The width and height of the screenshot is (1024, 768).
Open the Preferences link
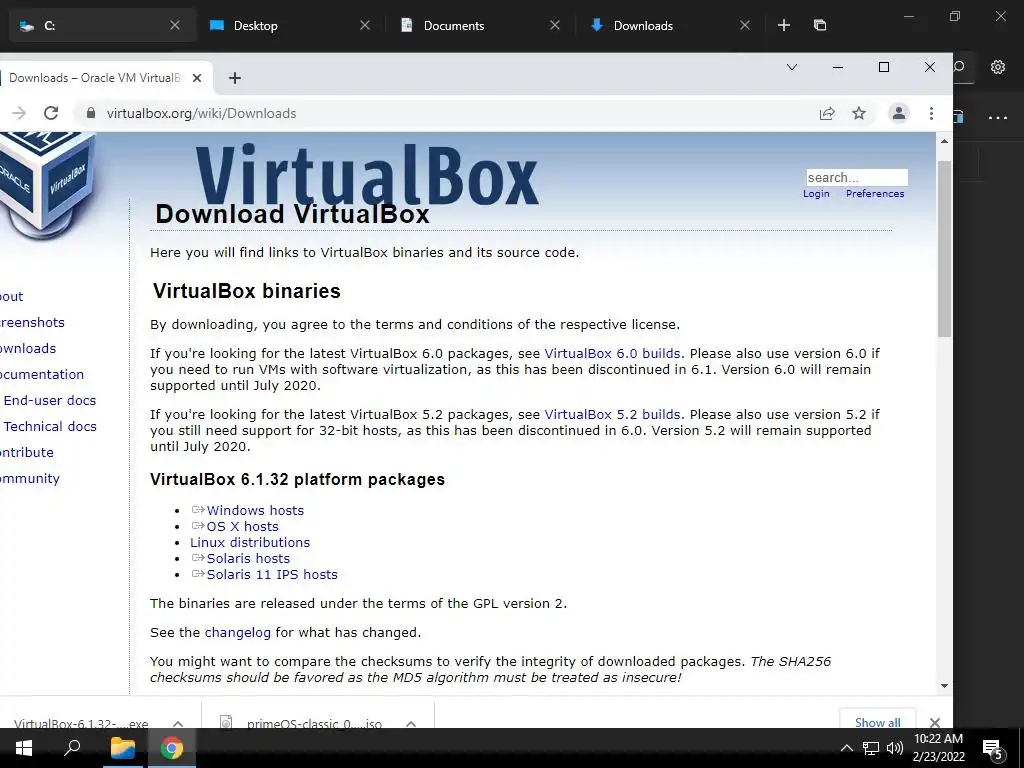click(x=875, y=193)
